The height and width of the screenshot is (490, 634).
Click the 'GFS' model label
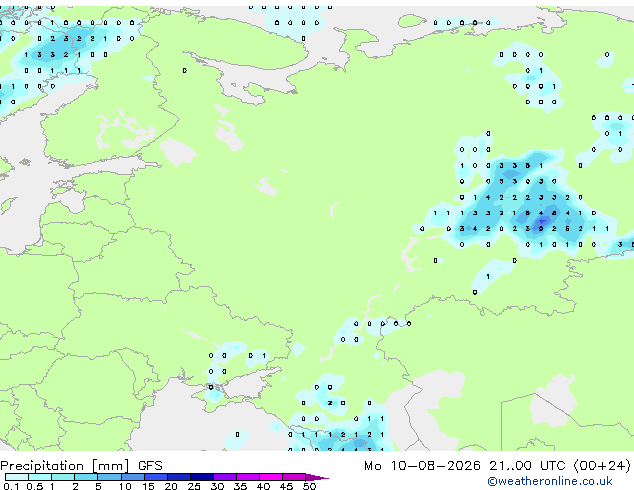point(150,466)
